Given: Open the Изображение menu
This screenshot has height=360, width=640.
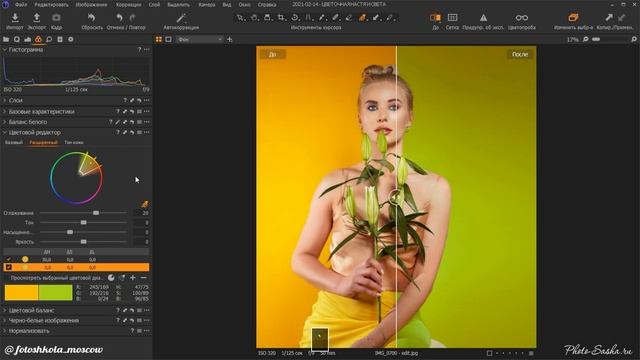Looking at the screenshot, I should click(91, 4).
